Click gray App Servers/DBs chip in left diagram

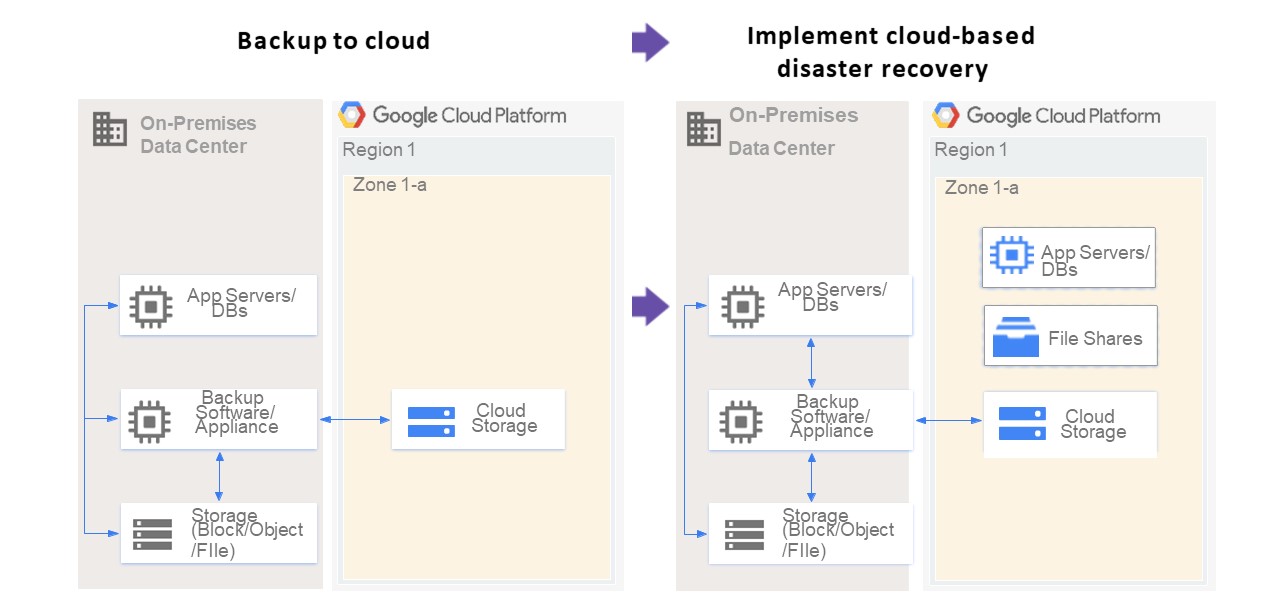point(151,306)
